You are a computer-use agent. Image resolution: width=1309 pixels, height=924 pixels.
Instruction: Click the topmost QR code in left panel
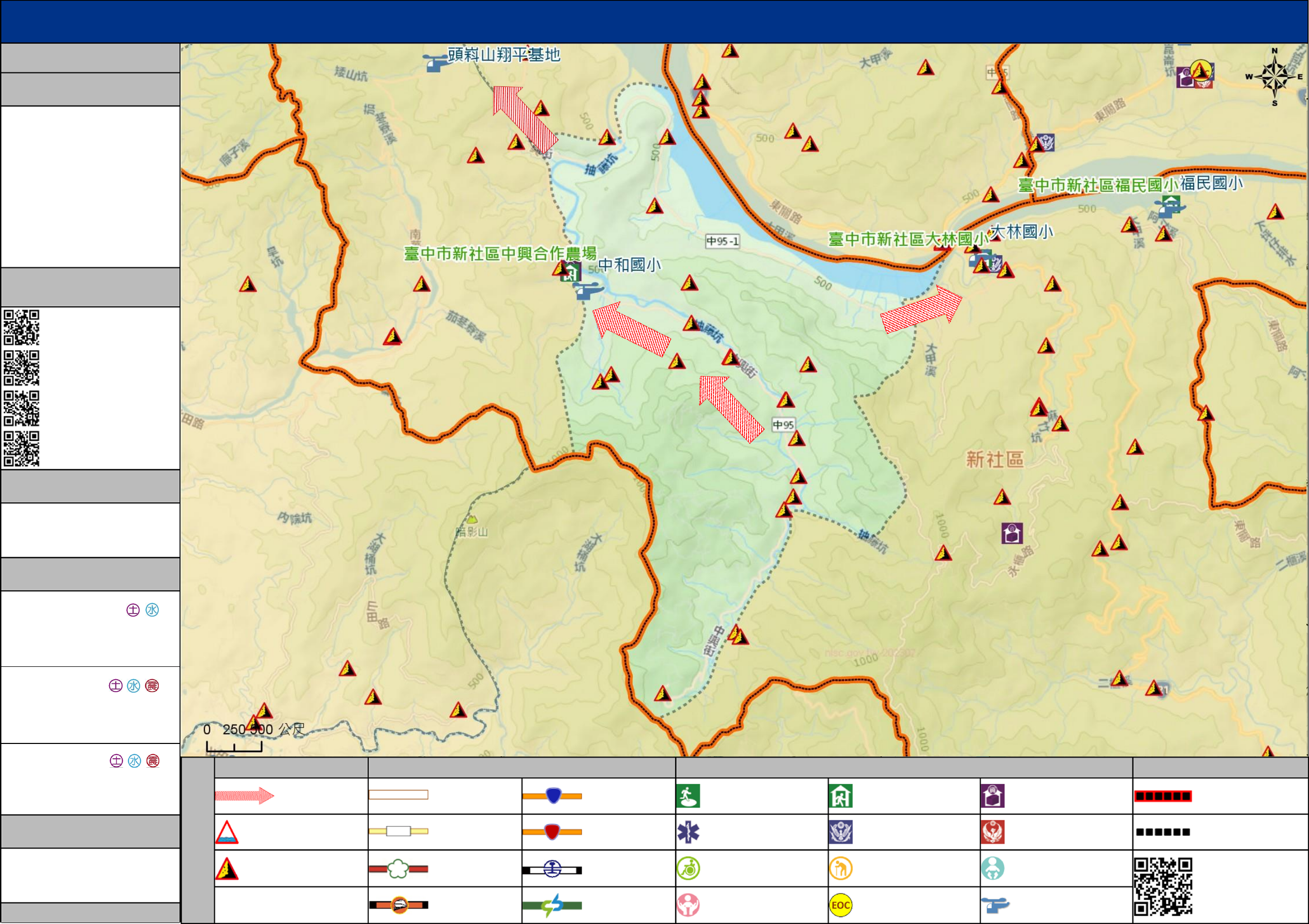[x=22, y=328]
